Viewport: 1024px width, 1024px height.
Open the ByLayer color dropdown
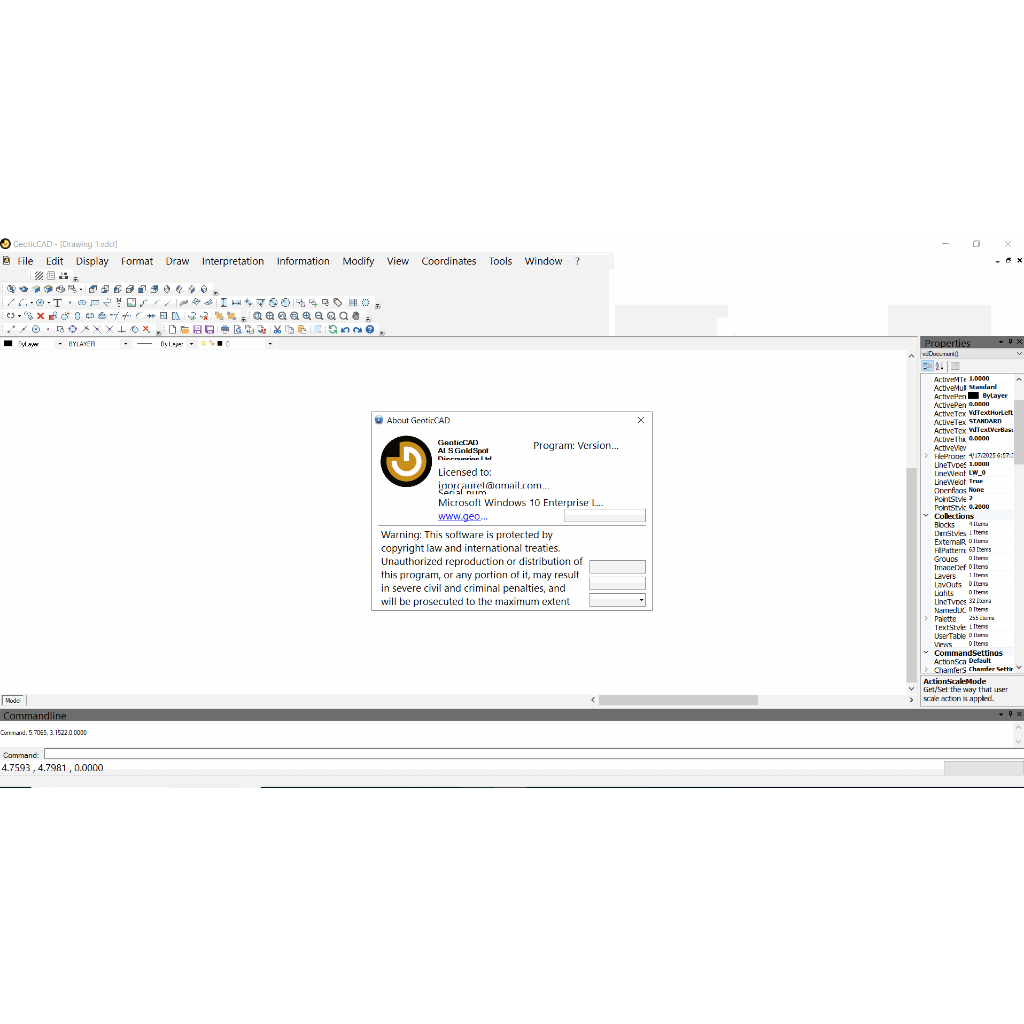pos(60,344)
